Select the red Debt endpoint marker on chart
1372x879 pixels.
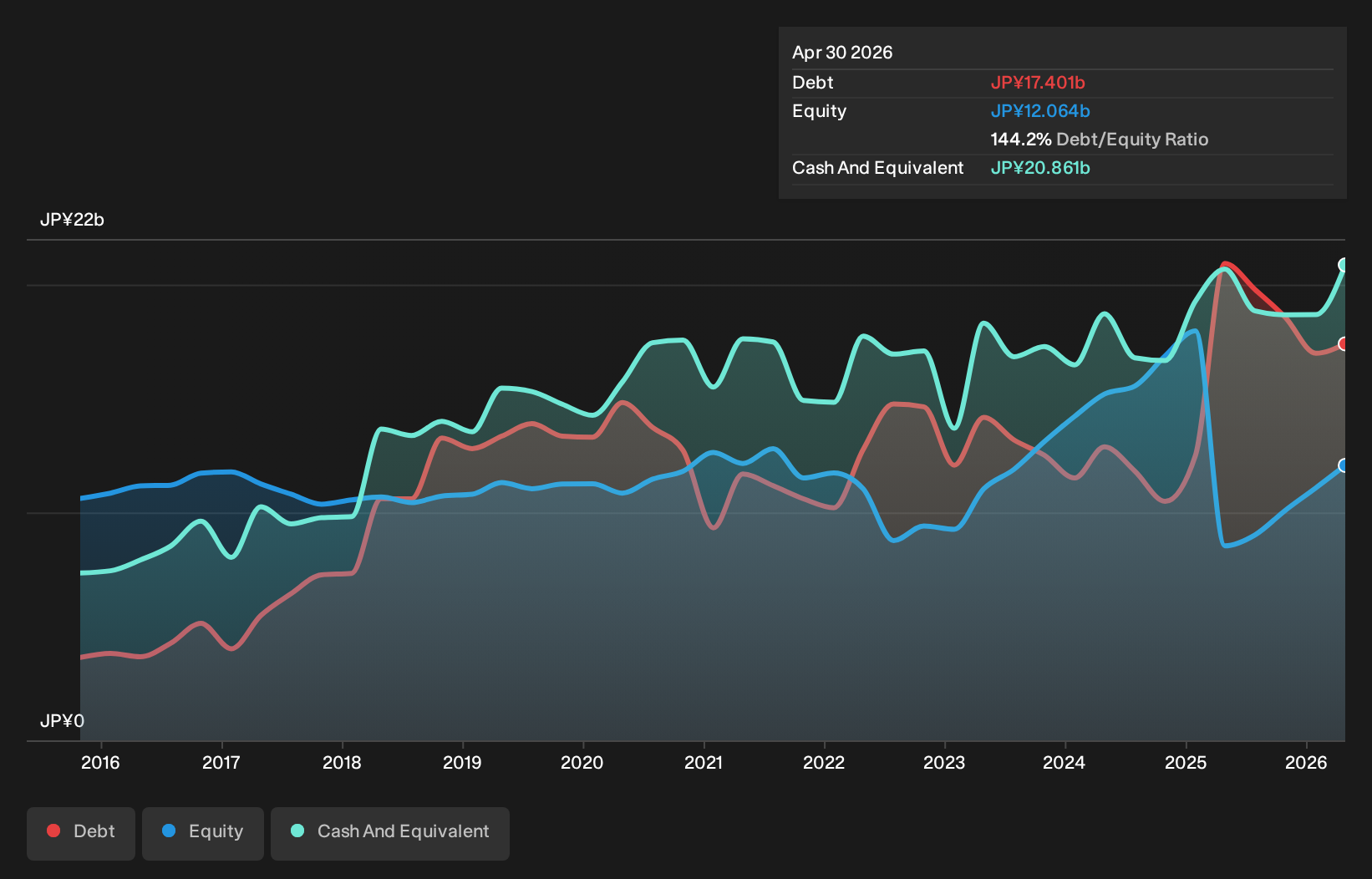pyautogui.click(x=1343, y=344)
